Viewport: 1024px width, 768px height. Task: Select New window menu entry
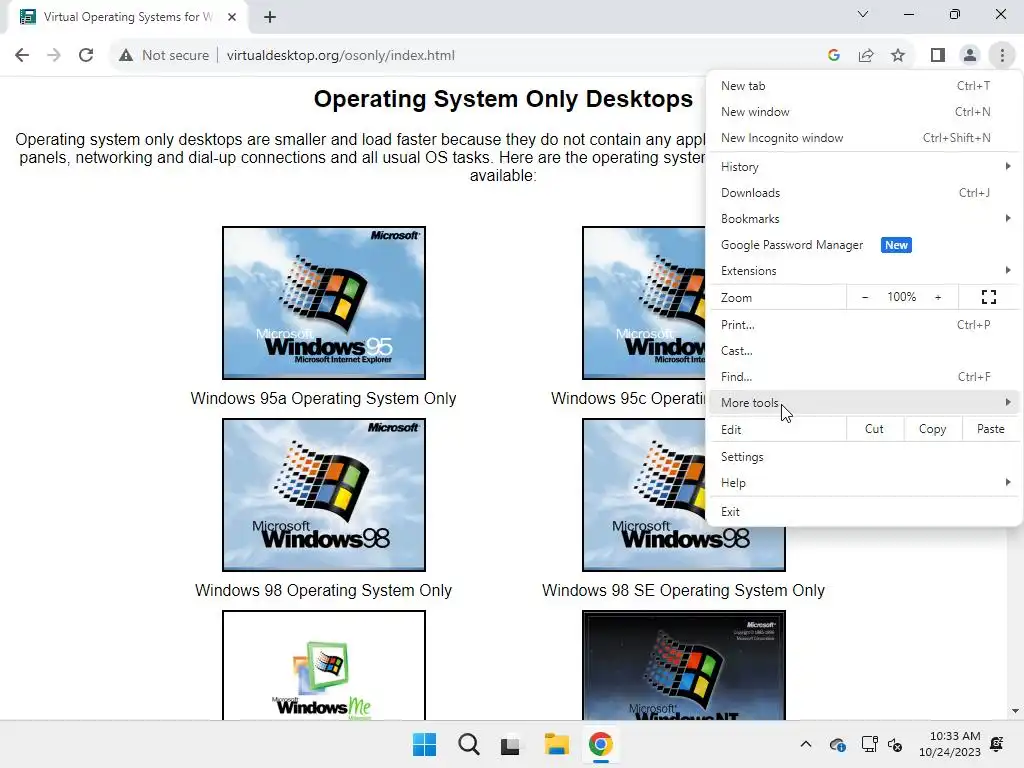(865, 112)
